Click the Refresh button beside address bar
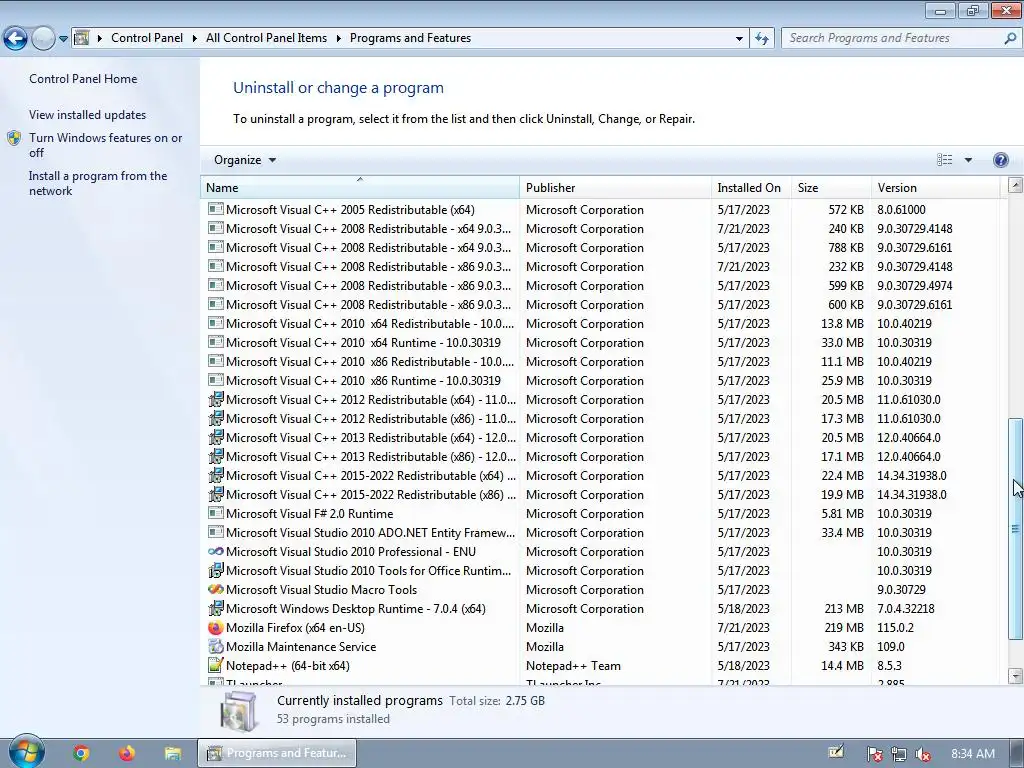1024x768 pixels. (x=761, y=39)
